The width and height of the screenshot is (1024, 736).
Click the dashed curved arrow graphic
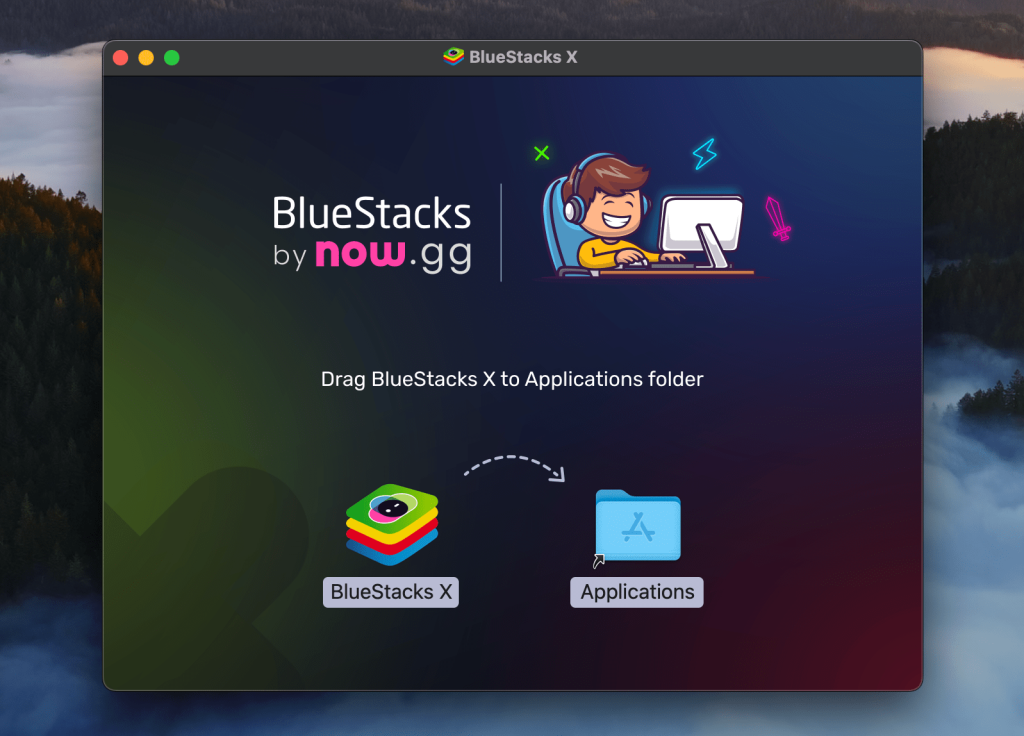pyautogui.click(x=514, y=466)
